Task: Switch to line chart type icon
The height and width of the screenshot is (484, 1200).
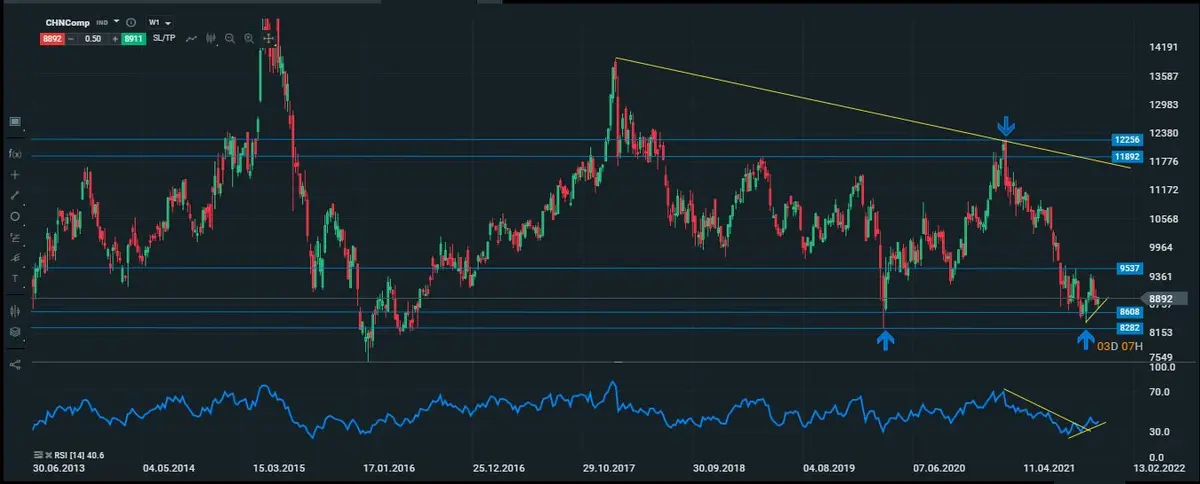Action: (191, 39)
